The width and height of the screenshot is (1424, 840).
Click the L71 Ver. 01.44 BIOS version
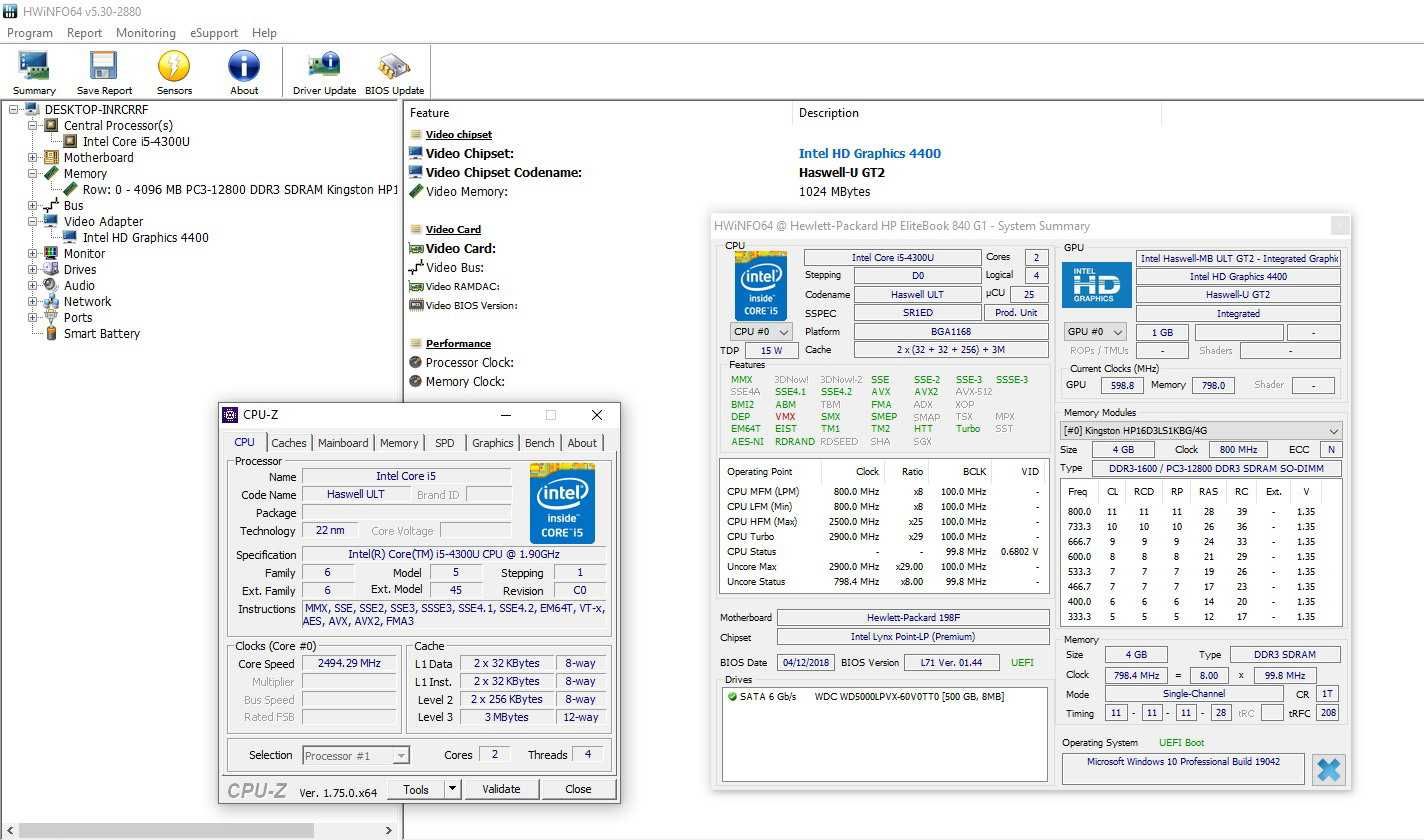pyautogui.click(x=951, y=663)
